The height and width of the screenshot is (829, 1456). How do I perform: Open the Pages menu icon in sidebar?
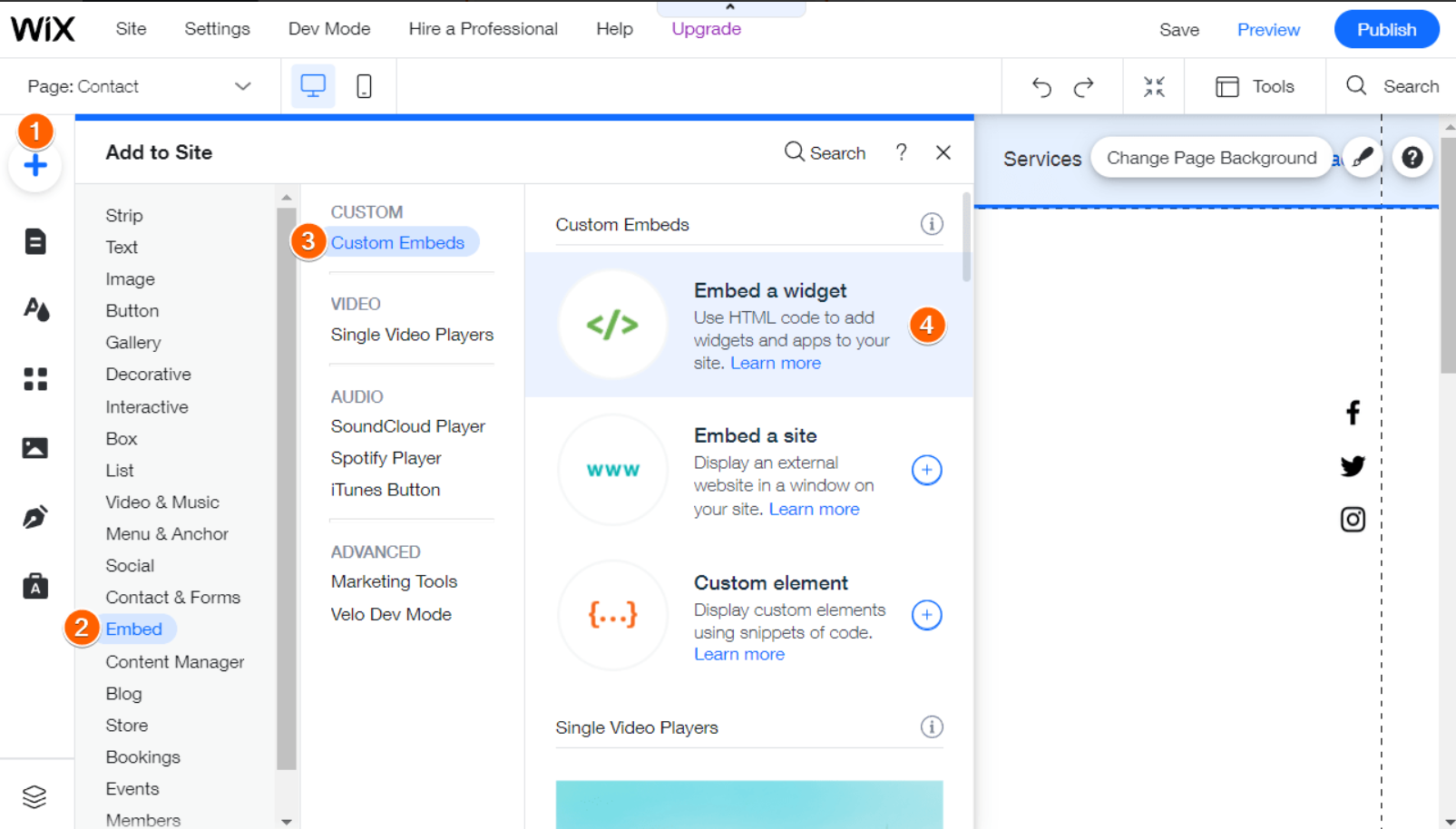pyautogui.click(x=35, y=241)
